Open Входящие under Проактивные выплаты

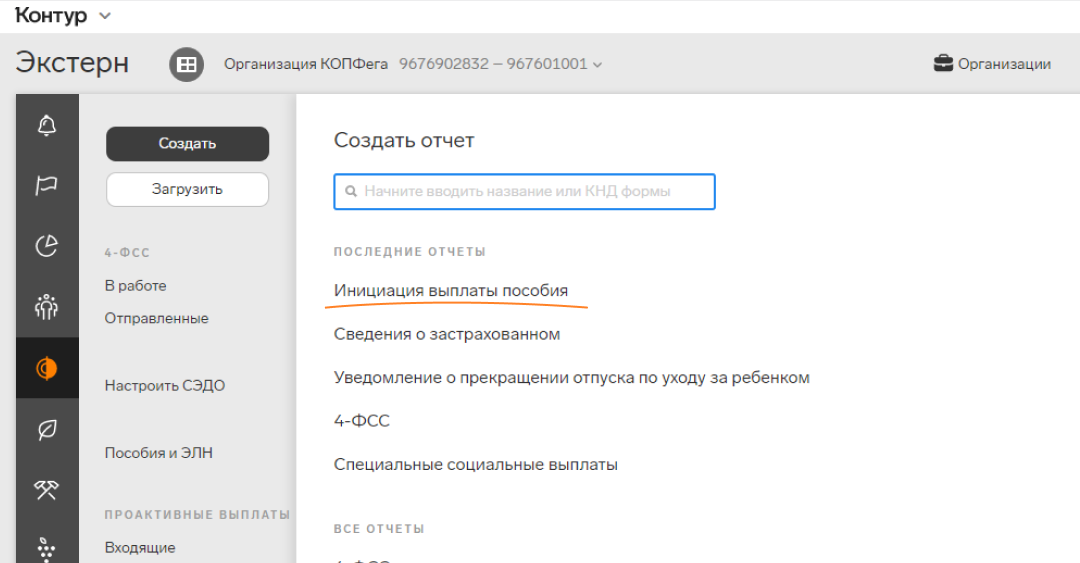click(x=140, y=548)
